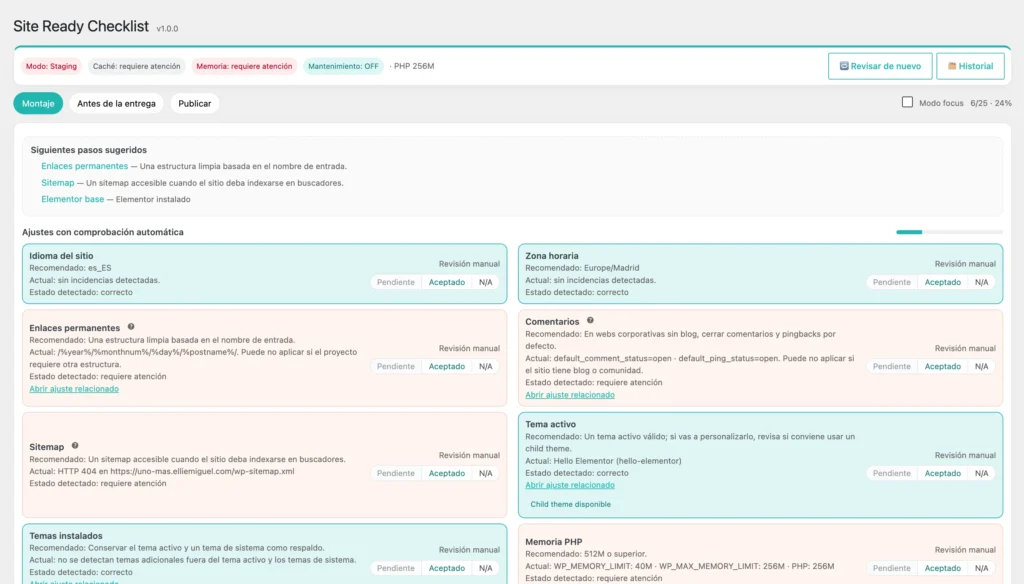Switch to Antes de la entrega tab

click(x=116, y=103)
